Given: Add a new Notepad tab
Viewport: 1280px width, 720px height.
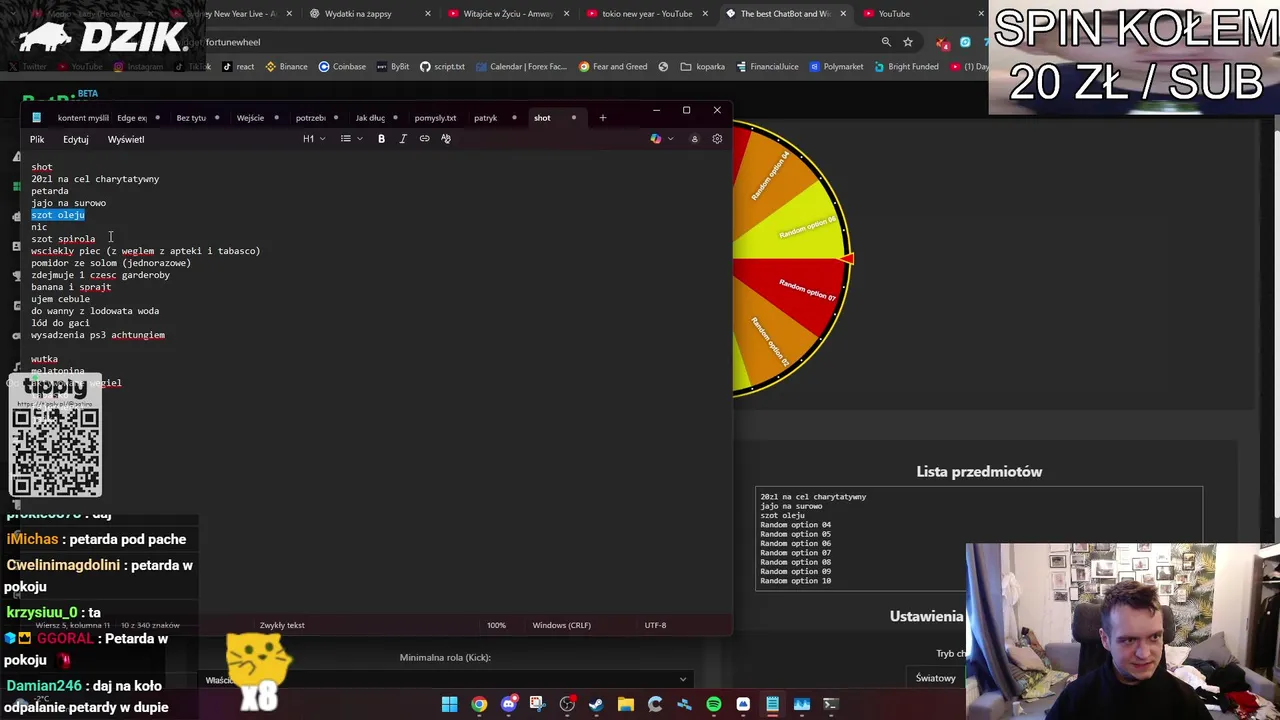Looking at the screenshot, I should 602,118.
